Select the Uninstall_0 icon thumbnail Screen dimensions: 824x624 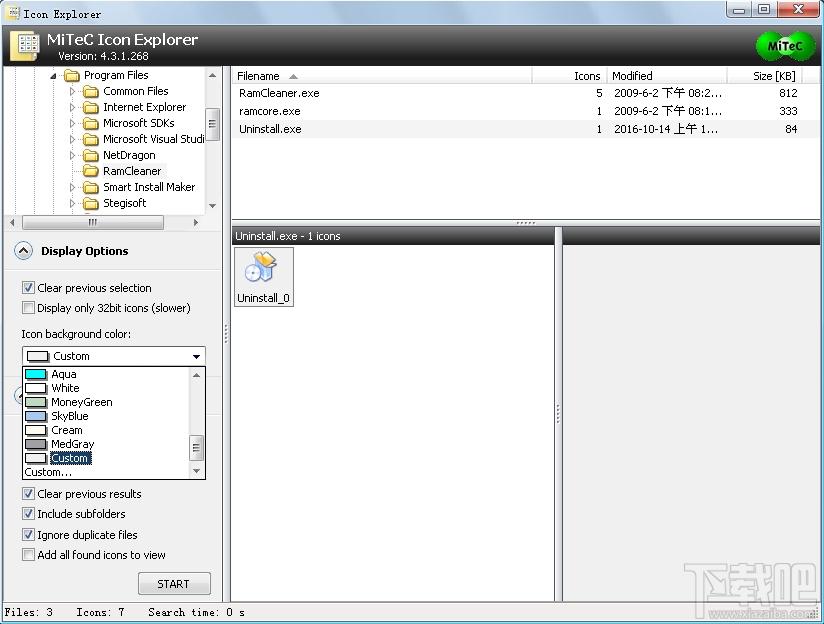(263, 277)
